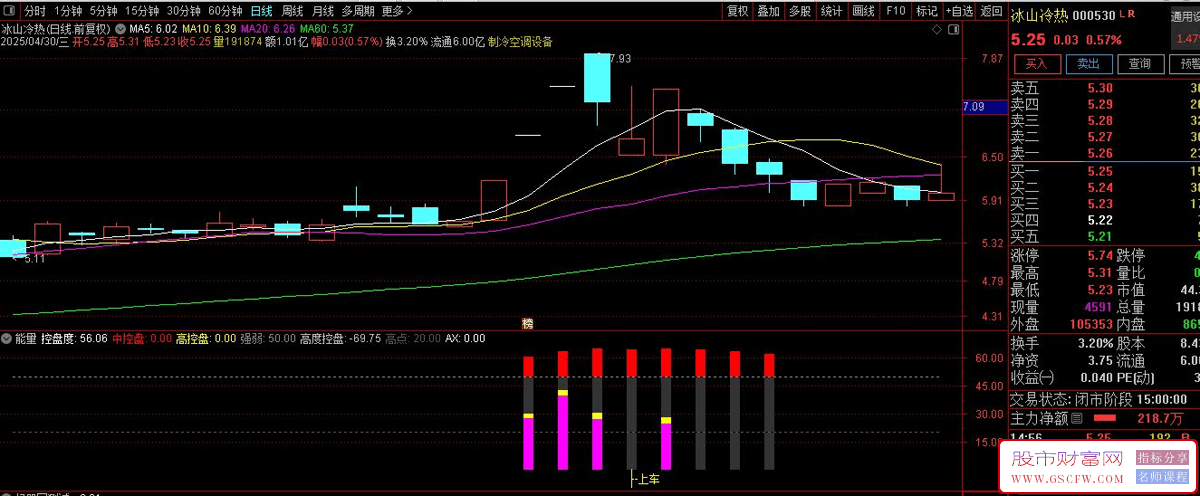
Task: Click the 交易状态 闭市阶段 status row
Action: click(x=1105, y=399)
